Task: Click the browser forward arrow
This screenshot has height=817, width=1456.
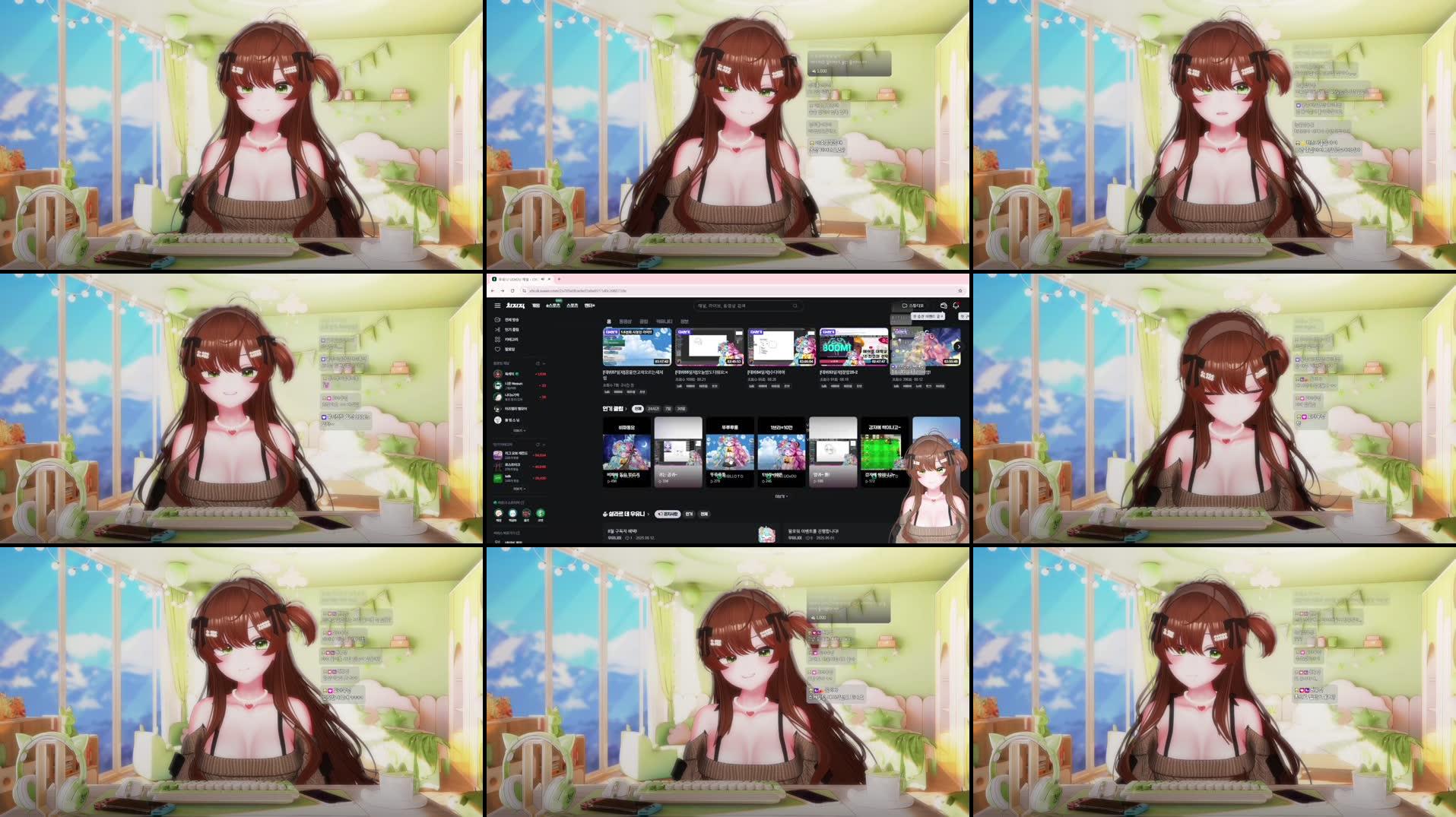Action: point(503,291)
